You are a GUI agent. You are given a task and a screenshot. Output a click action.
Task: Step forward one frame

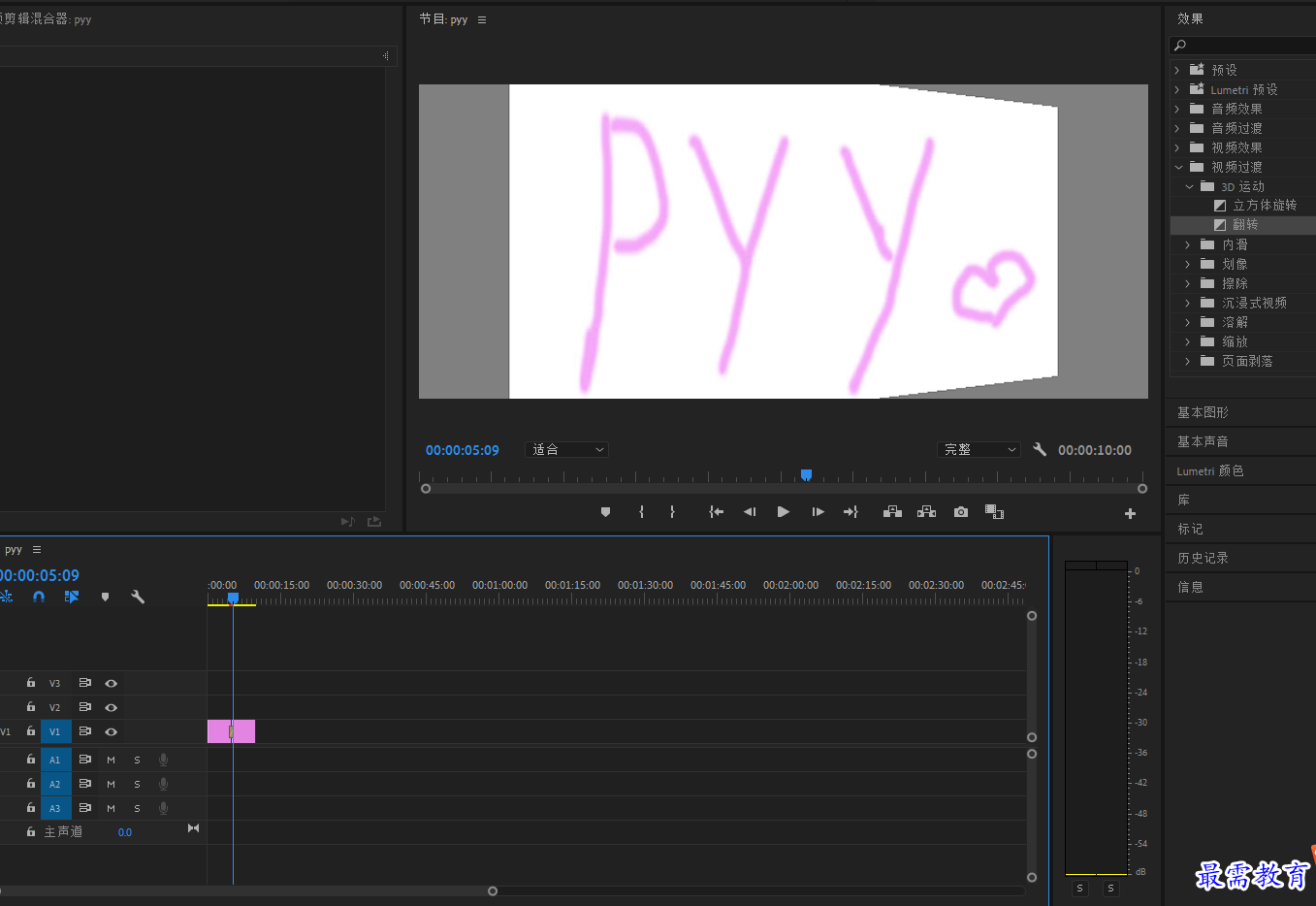click(818, 512)
